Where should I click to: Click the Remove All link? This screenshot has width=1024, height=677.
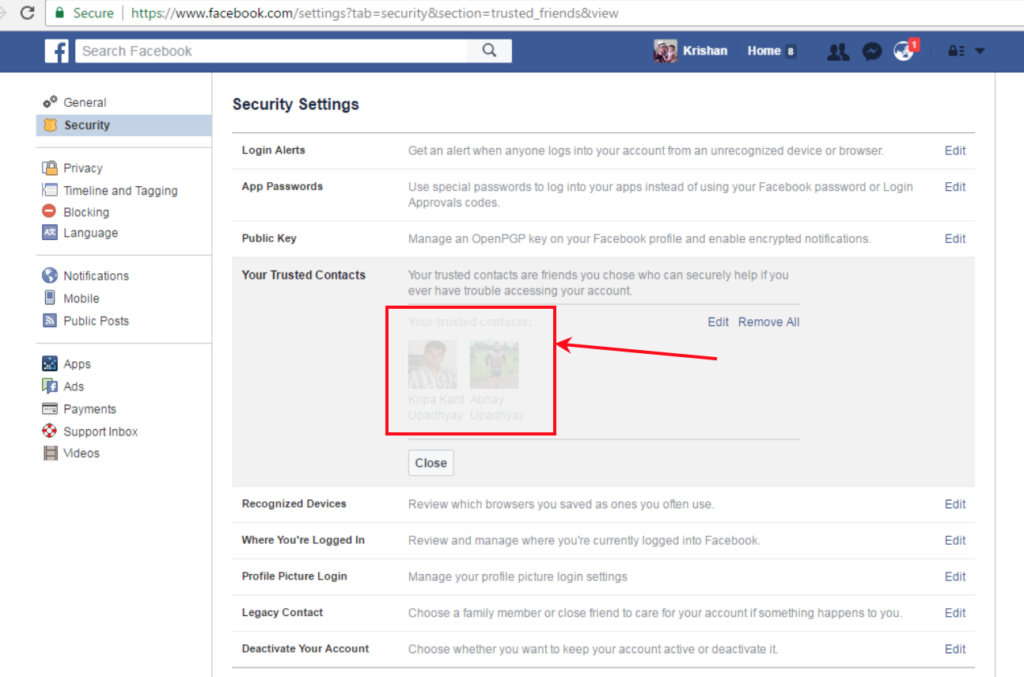768,322
